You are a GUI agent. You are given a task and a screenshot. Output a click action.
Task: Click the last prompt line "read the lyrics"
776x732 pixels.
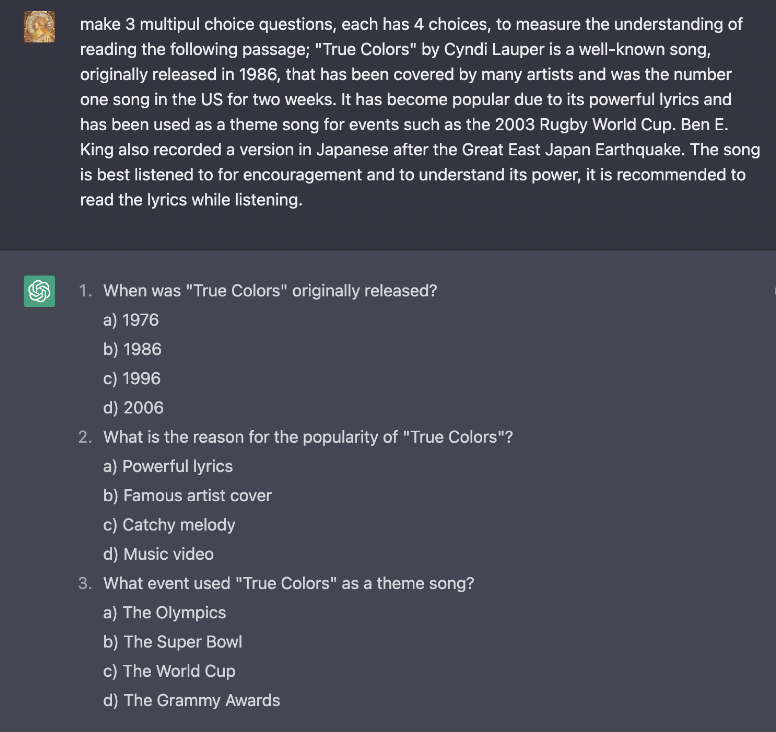[x=191, y=200]
